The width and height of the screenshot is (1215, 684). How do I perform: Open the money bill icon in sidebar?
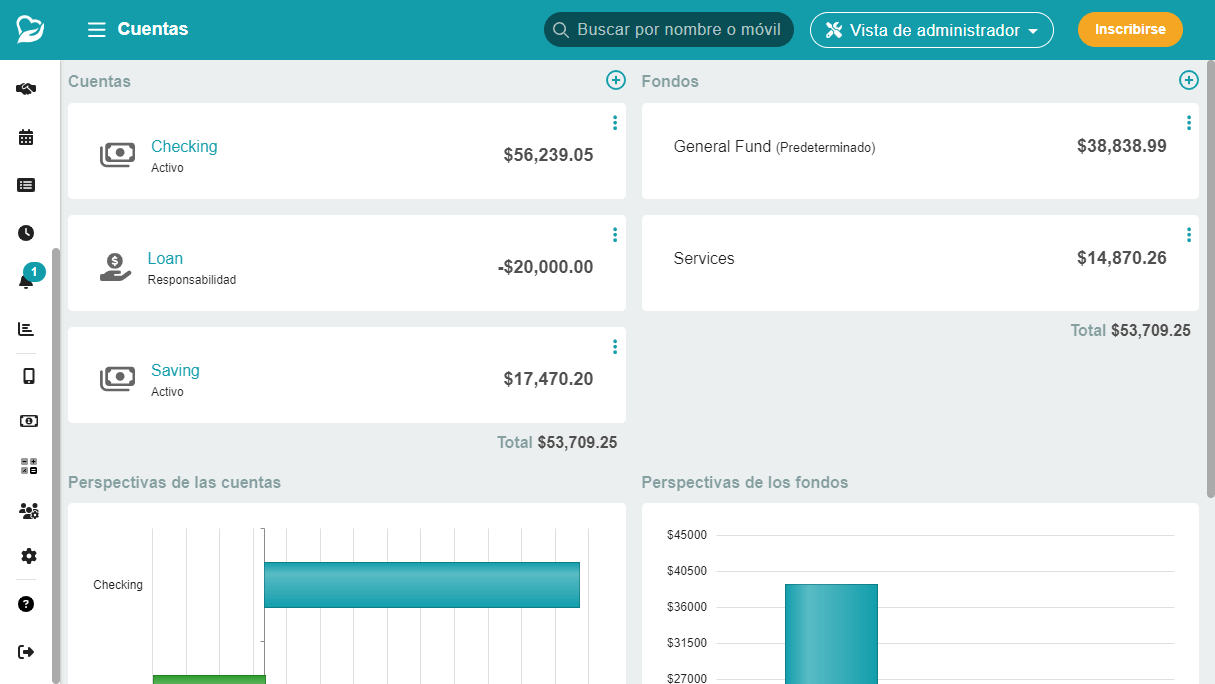pos(28,421)
